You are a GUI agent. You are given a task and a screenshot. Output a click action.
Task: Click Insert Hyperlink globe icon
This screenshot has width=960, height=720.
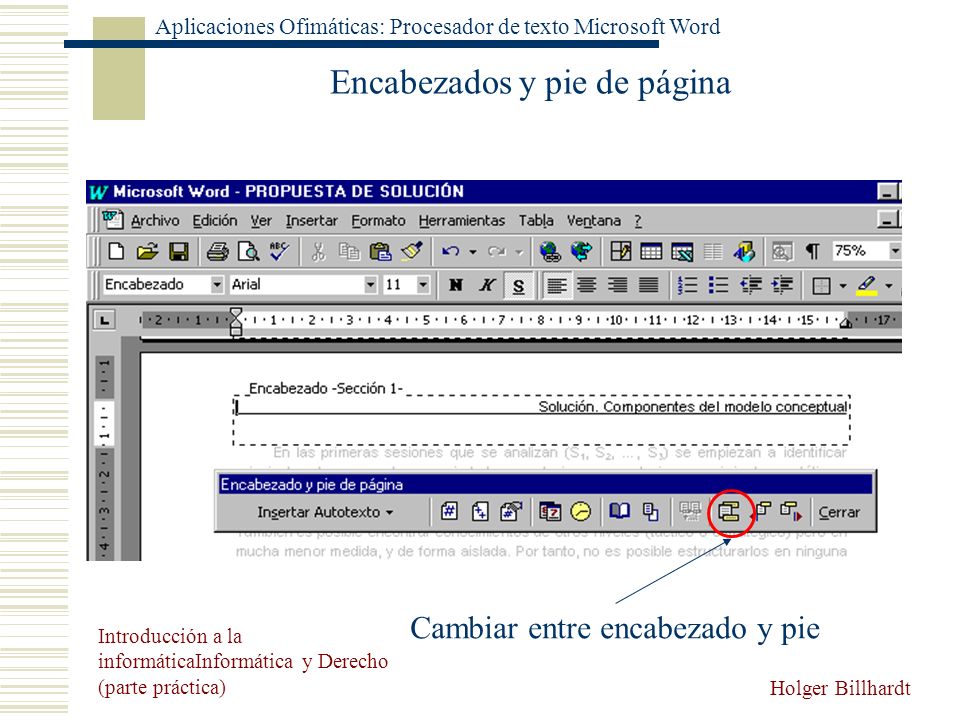(x=550, y=252)
